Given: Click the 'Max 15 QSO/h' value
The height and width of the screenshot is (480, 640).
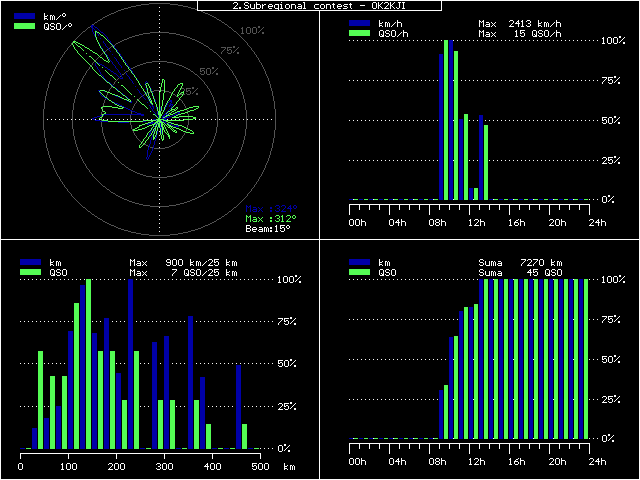Looking at the screenshot, I should pos(520,34).
